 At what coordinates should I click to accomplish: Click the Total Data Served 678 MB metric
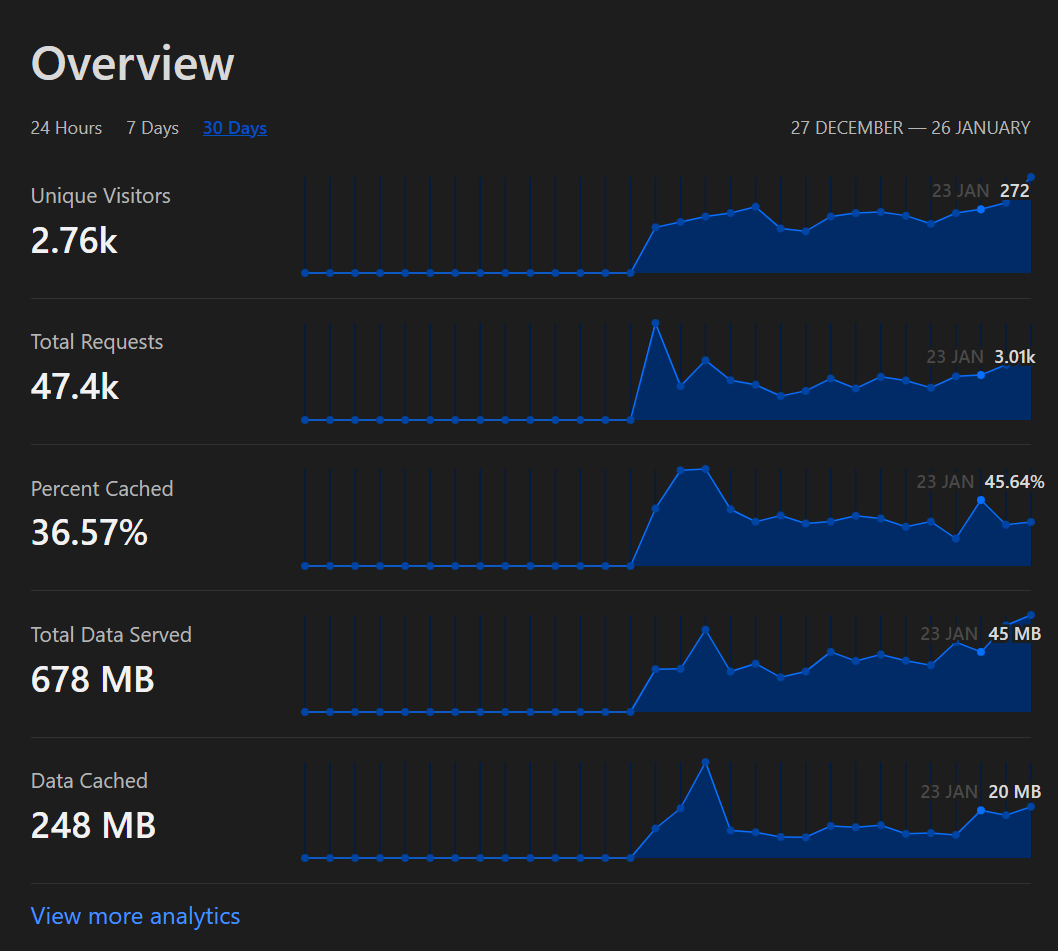pos(92,679)
